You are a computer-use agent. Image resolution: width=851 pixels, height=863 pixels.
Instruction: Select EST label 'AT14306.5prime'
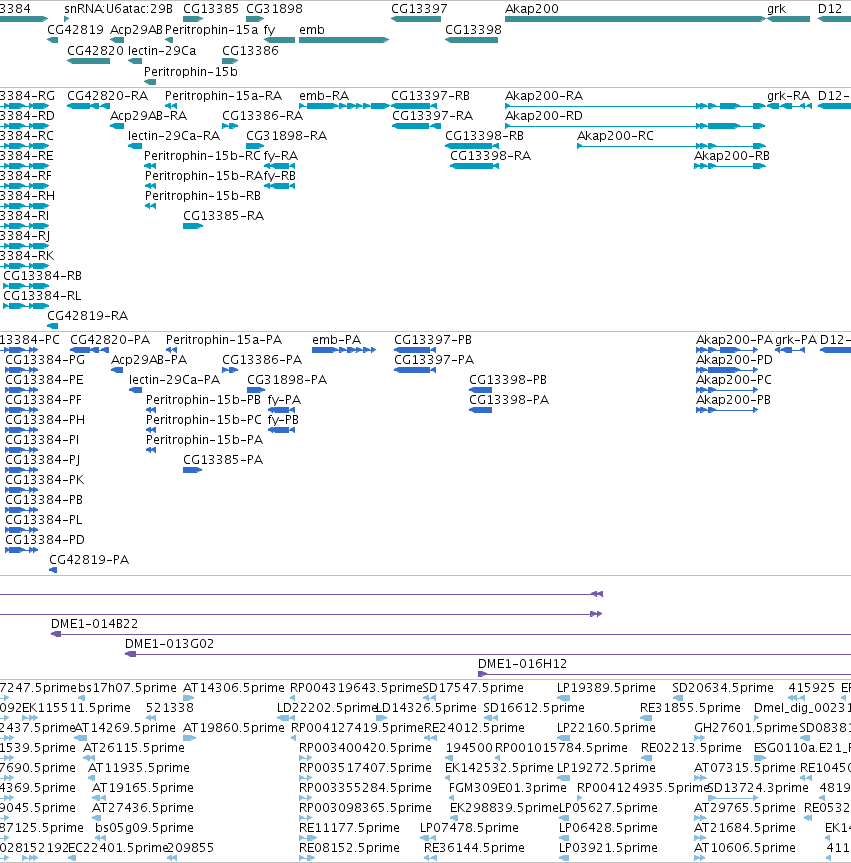tap(234, 688)
